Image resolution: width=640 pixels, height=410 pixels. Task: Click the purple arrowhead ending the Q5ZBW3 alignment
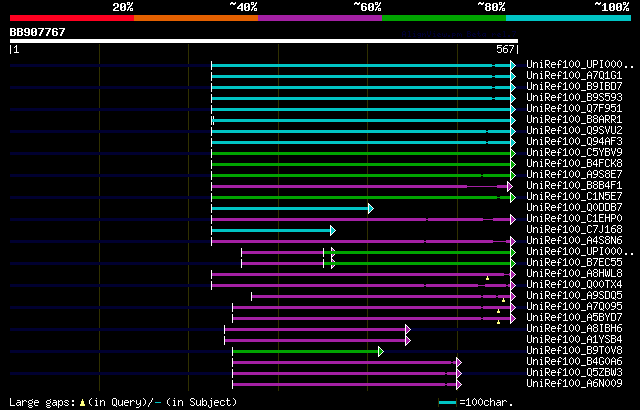[459, 373]
